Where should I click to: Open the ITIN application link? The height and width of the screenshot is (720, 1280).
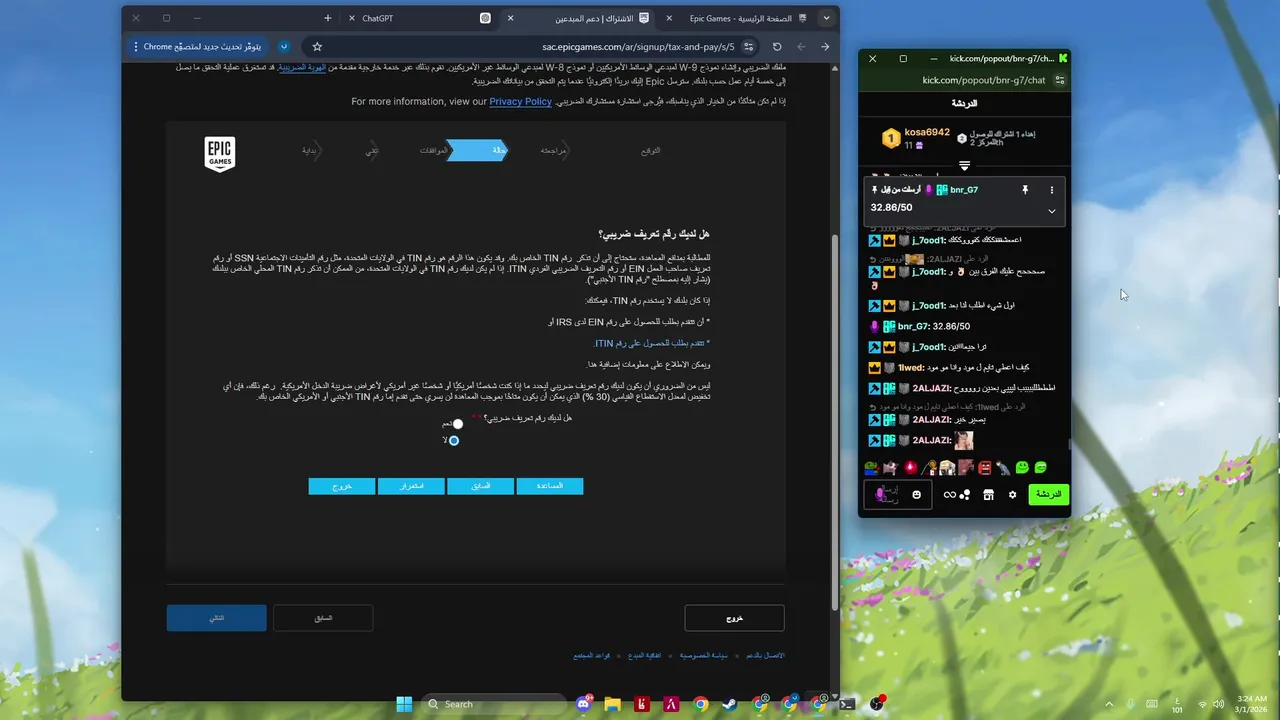pyautogui.click(x=652, y=343)
